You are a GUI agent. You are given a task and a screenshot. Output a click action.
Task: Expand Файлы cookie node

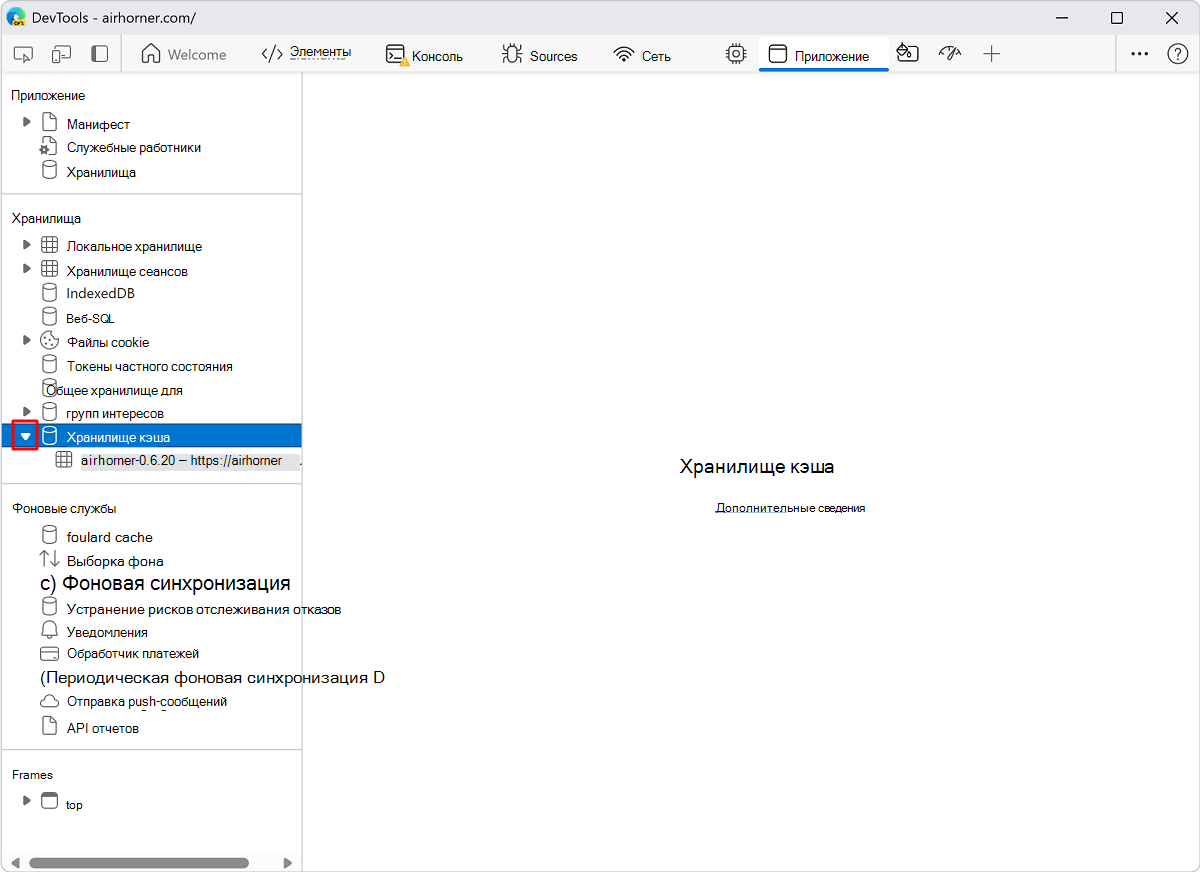[27, 340]
